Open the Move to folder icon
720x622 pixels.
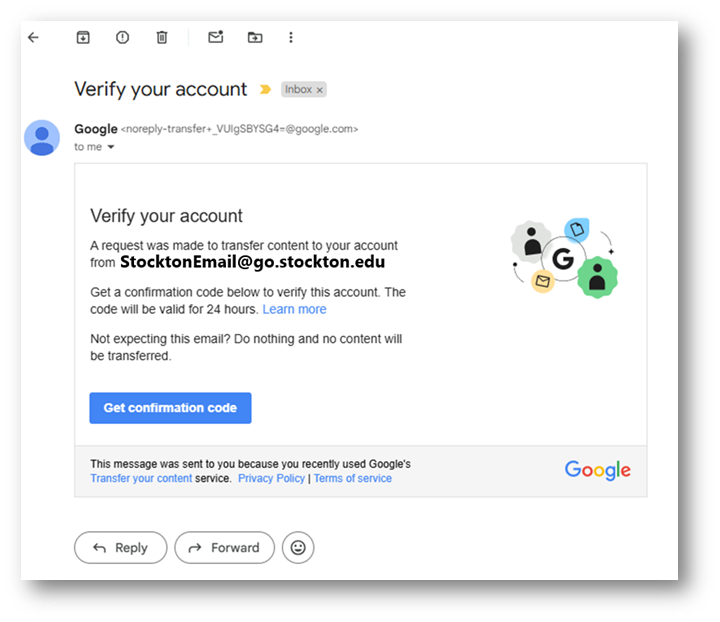(255, 37)
